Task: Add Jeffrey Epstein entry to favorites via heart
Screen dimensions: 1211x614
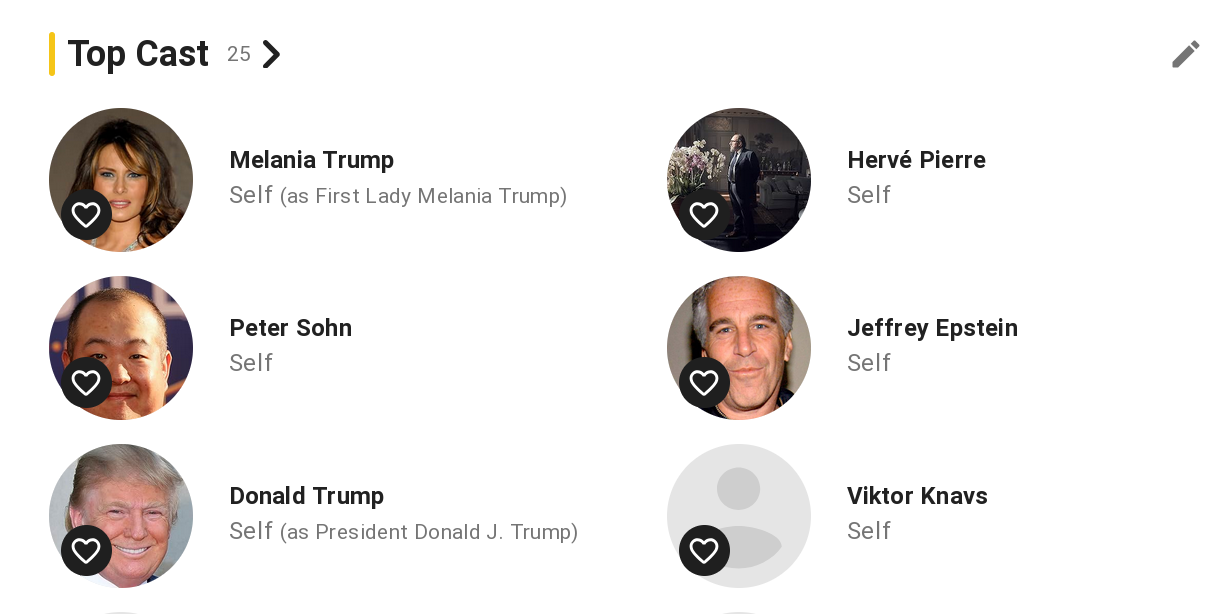Action: pos(704,382)
